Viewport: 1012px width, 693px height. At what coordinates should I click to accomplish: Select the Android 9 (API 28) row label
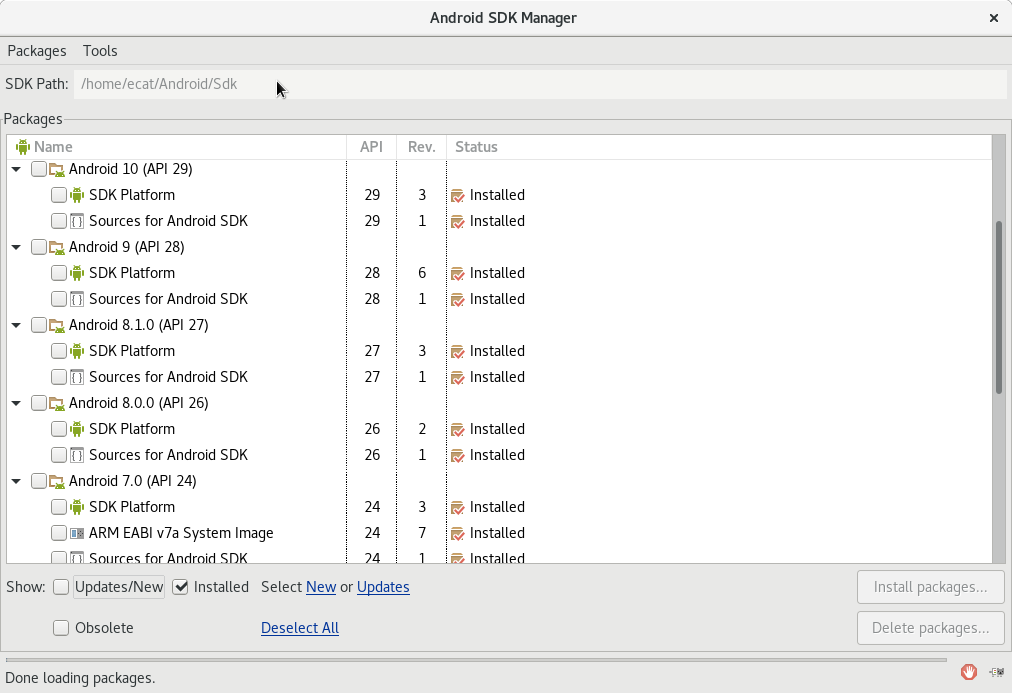pos(126,247)
